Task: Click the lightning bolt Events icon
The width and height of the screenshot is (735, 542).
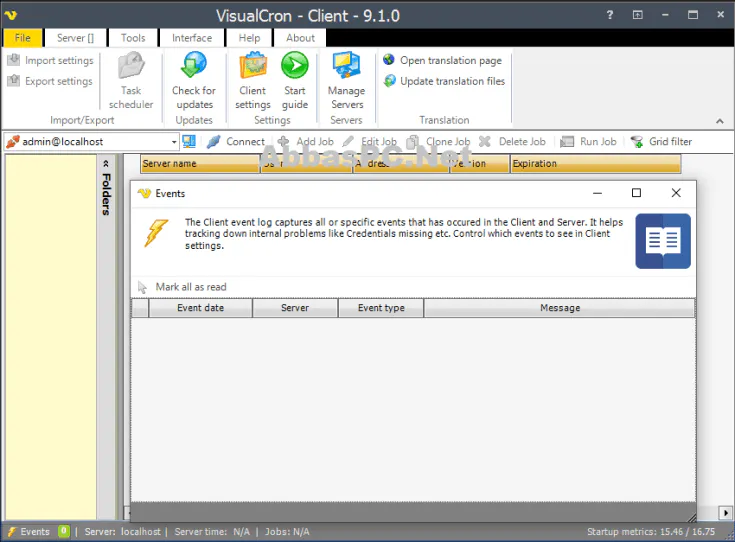Action: [156, 233]
